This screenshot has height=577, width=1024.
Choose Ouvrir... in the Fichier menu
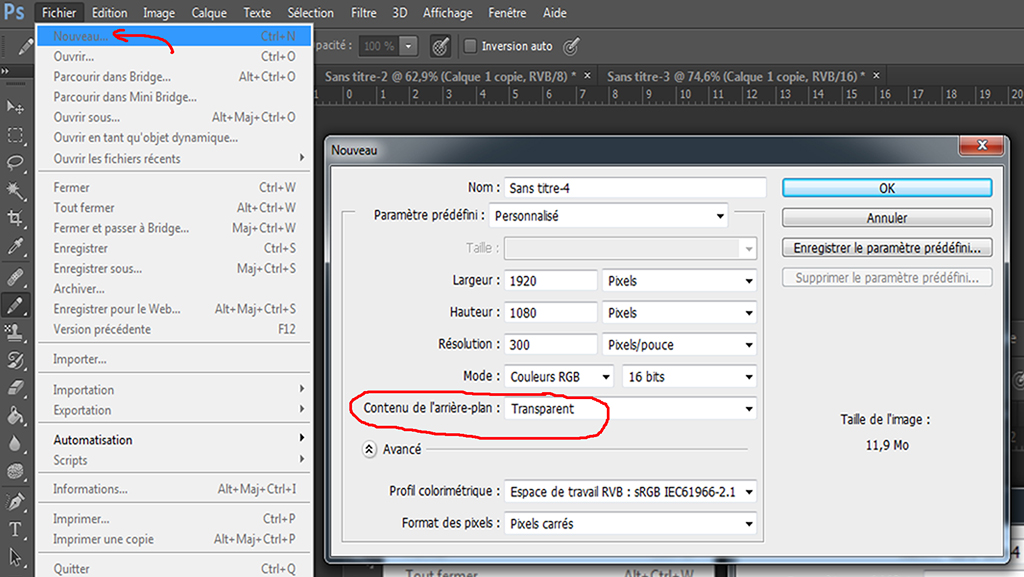[x=174, y=56]
